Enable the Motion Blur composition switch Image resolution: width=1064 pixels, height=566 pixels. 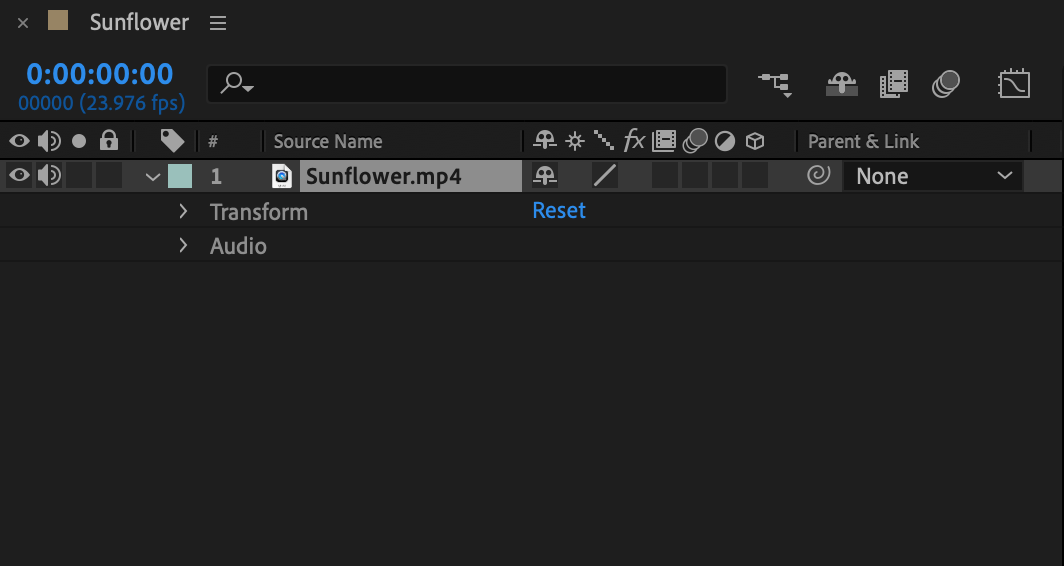click(946, 85)
